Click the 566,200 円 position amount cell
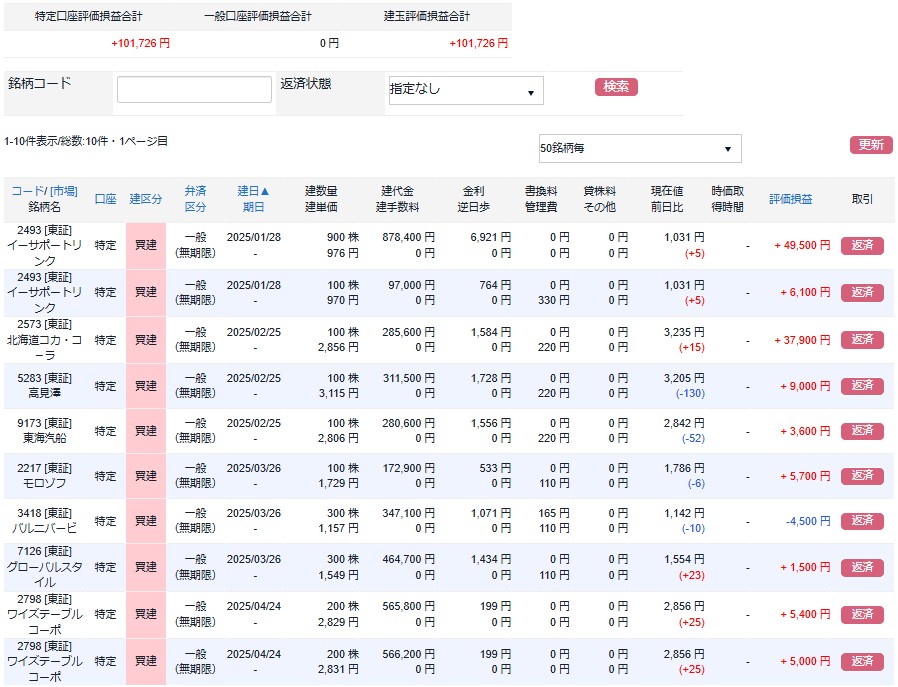The image size is (898, 687). 408,654
